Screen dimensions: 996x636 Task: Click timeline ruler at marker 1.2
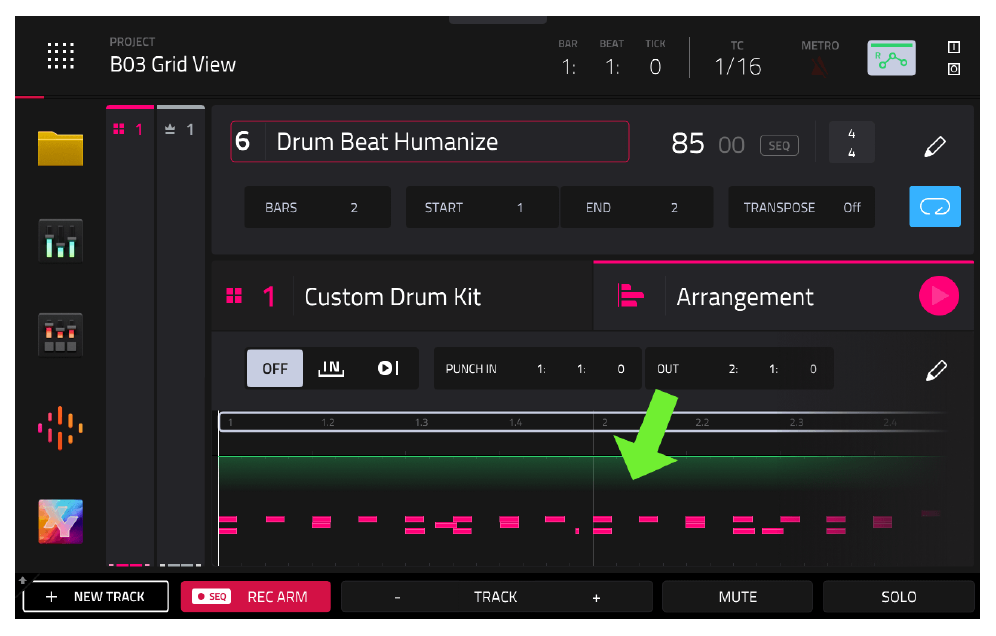pos(328,423)
